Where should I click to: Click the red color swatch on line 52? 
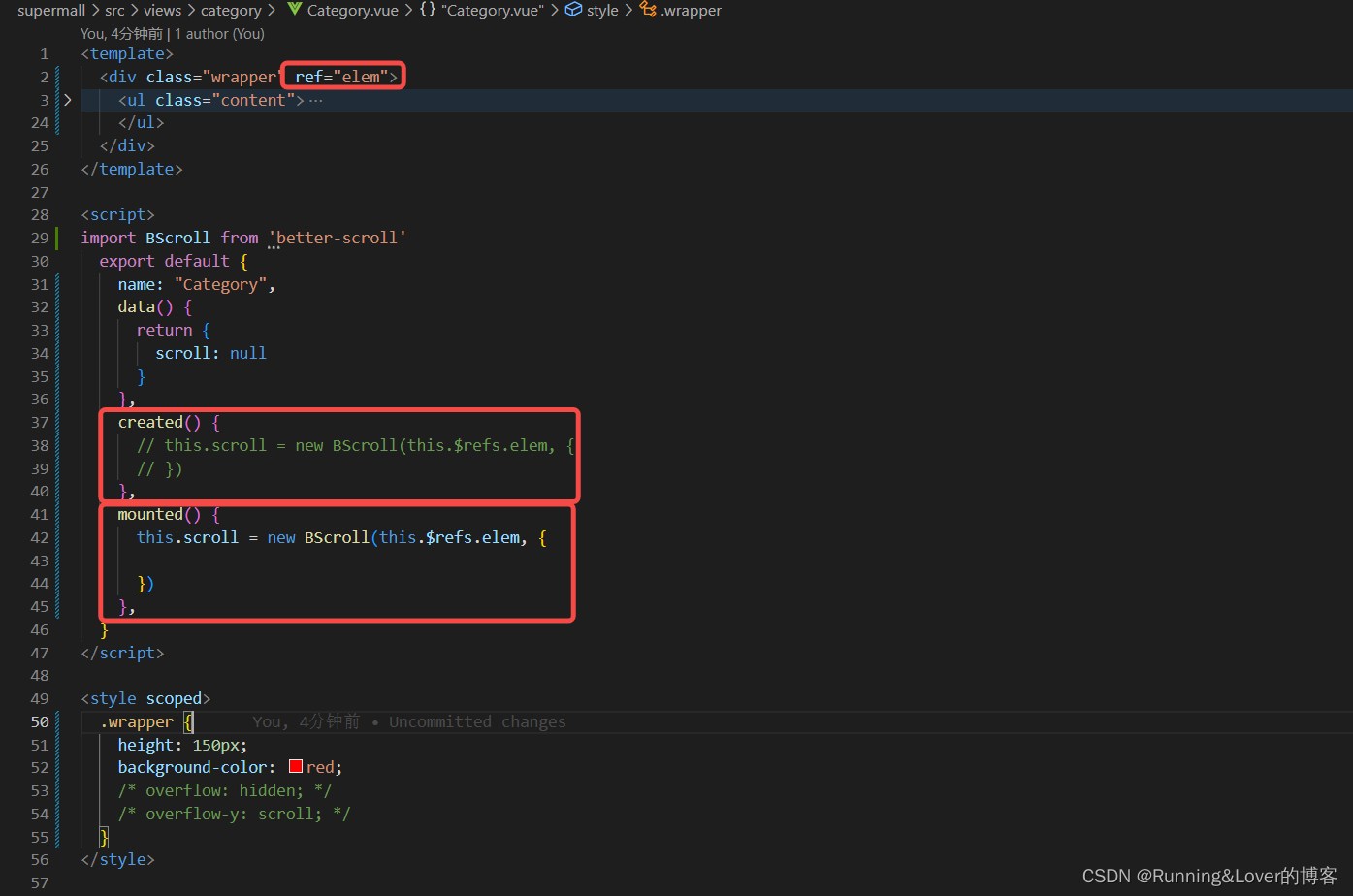[x=296, y=767]
